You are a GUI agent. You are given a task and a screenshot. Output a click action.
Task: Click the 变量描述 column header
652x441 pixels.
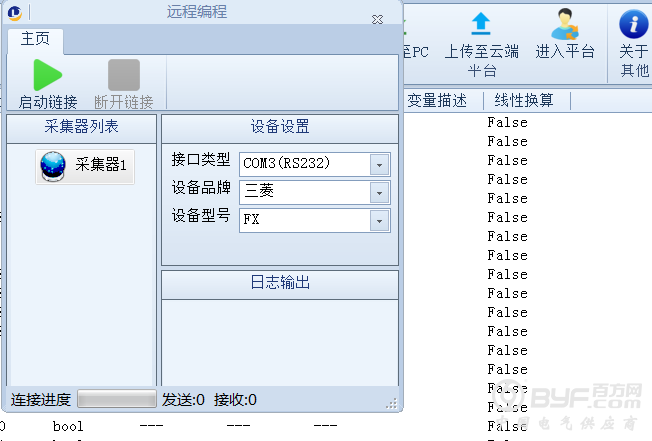(437, 101)
